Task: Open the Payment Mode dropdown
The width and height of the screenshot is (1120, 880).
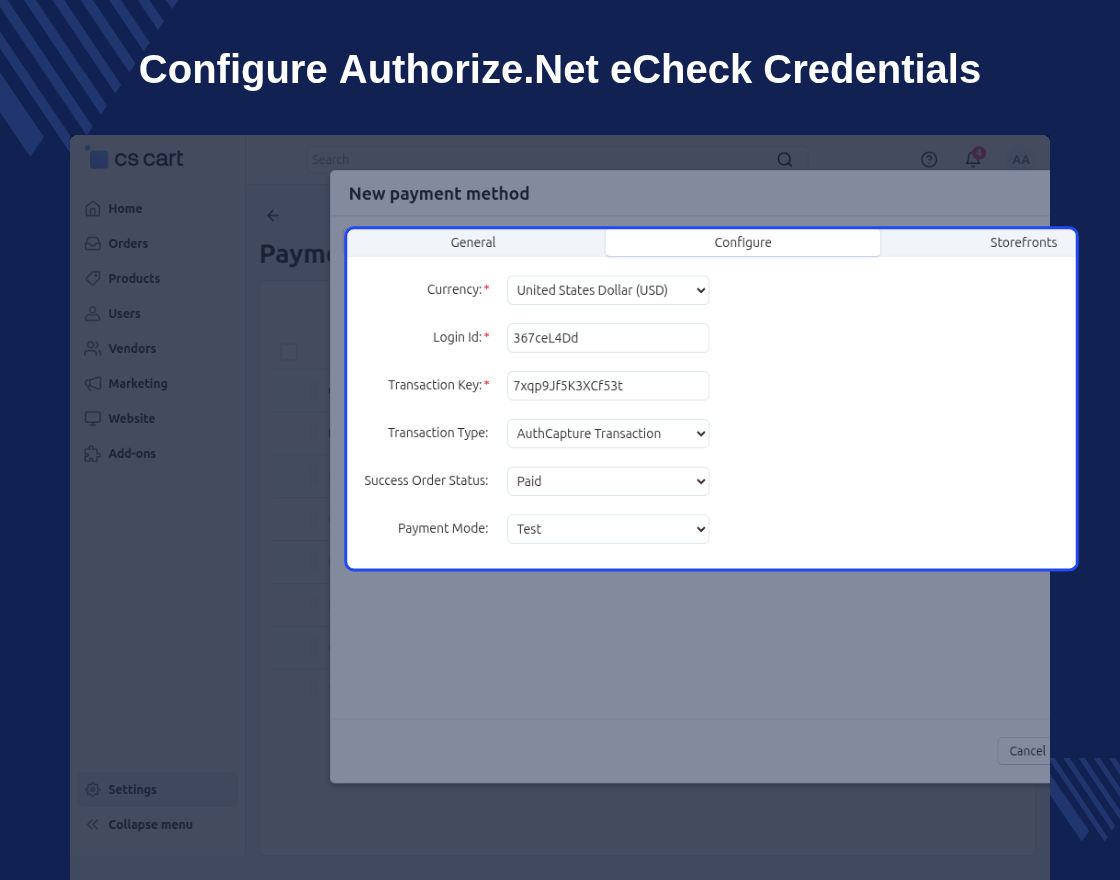Action: pos(608,529)
